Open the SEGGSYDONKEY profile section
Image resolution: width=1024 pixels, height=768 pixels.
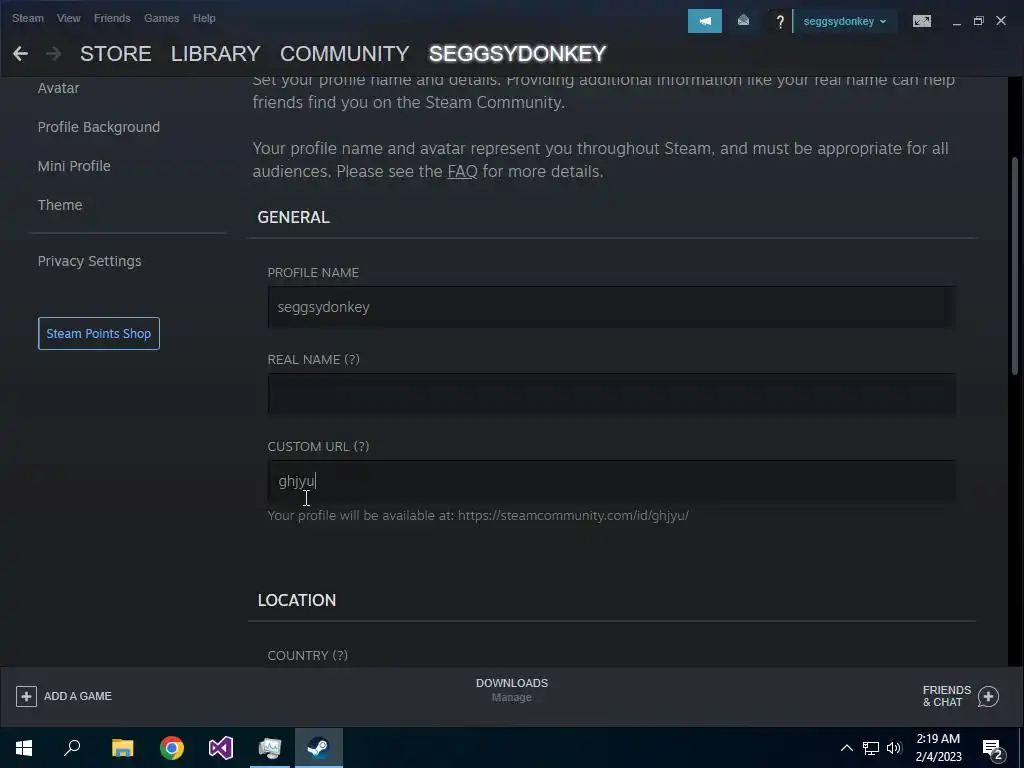pyautogui.click(x=517, y=54)
